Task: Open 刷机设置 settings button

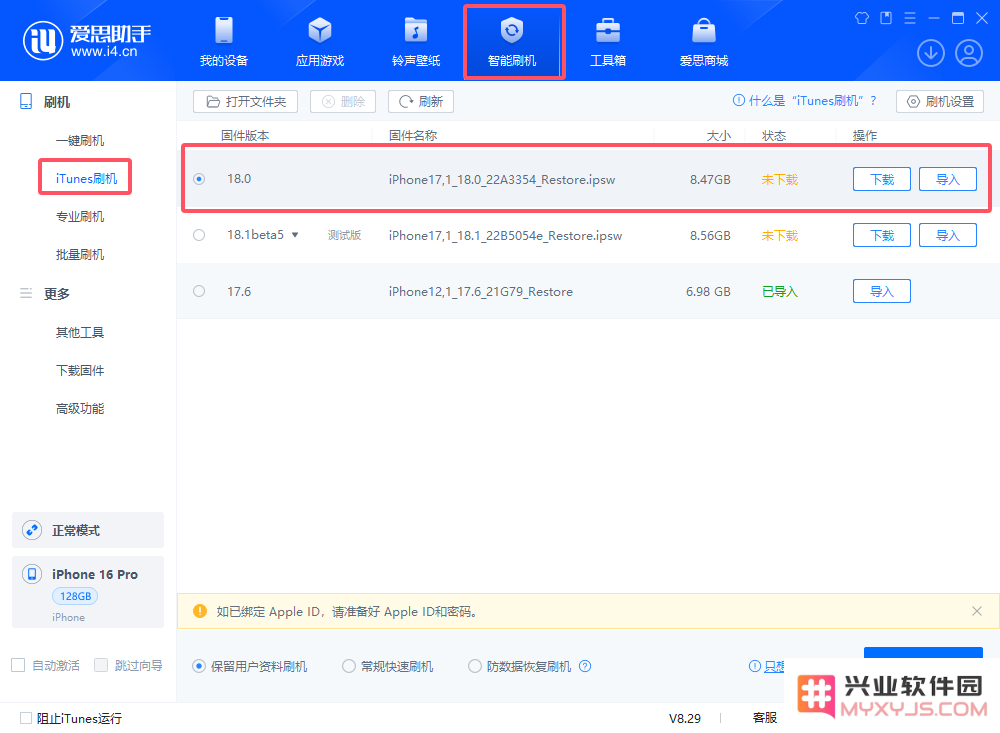Action: point(940,101)
